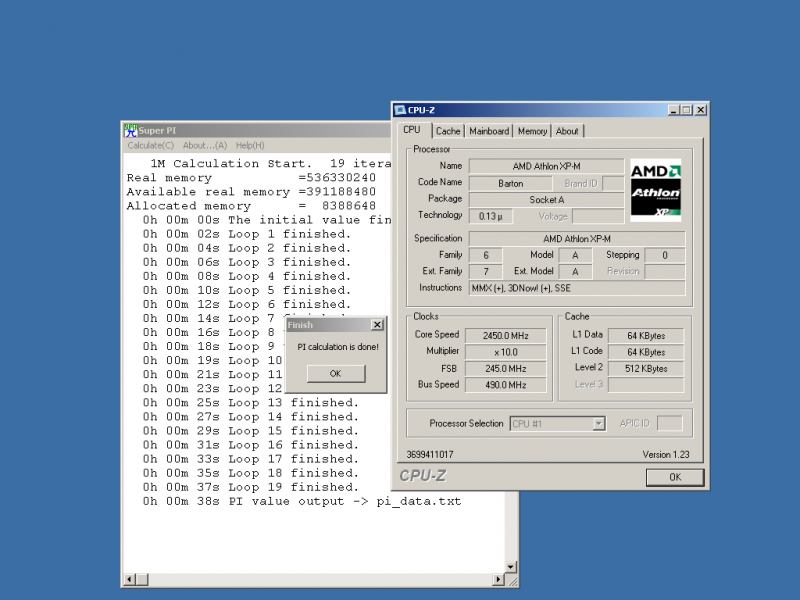The width and height of the screenshot is (800, 600).
Task: Click the 'PI value output -> pi_data.txt' line
Action: point(302,502)
